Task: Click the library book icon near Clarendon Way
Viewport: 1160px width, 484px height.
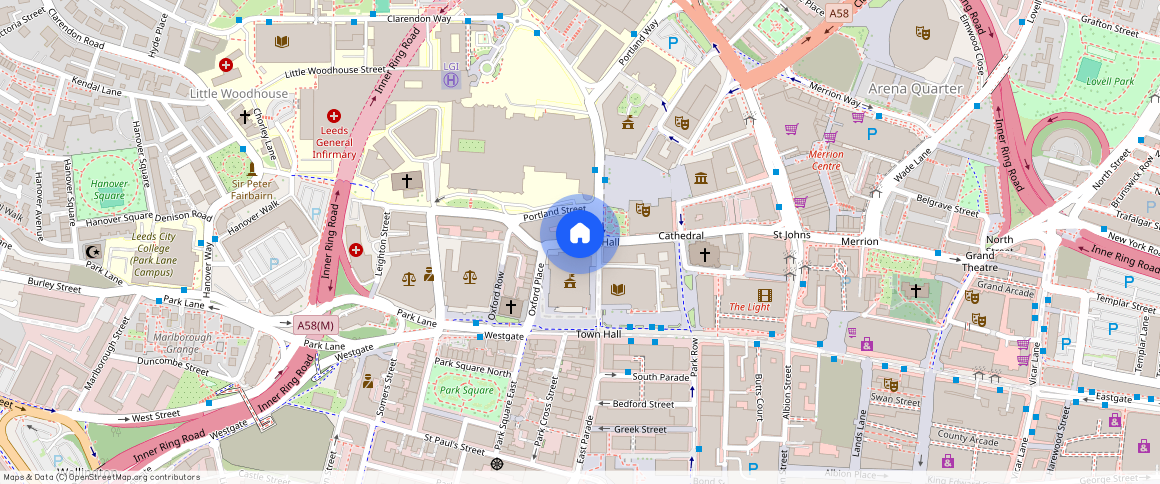Action: 282,41
